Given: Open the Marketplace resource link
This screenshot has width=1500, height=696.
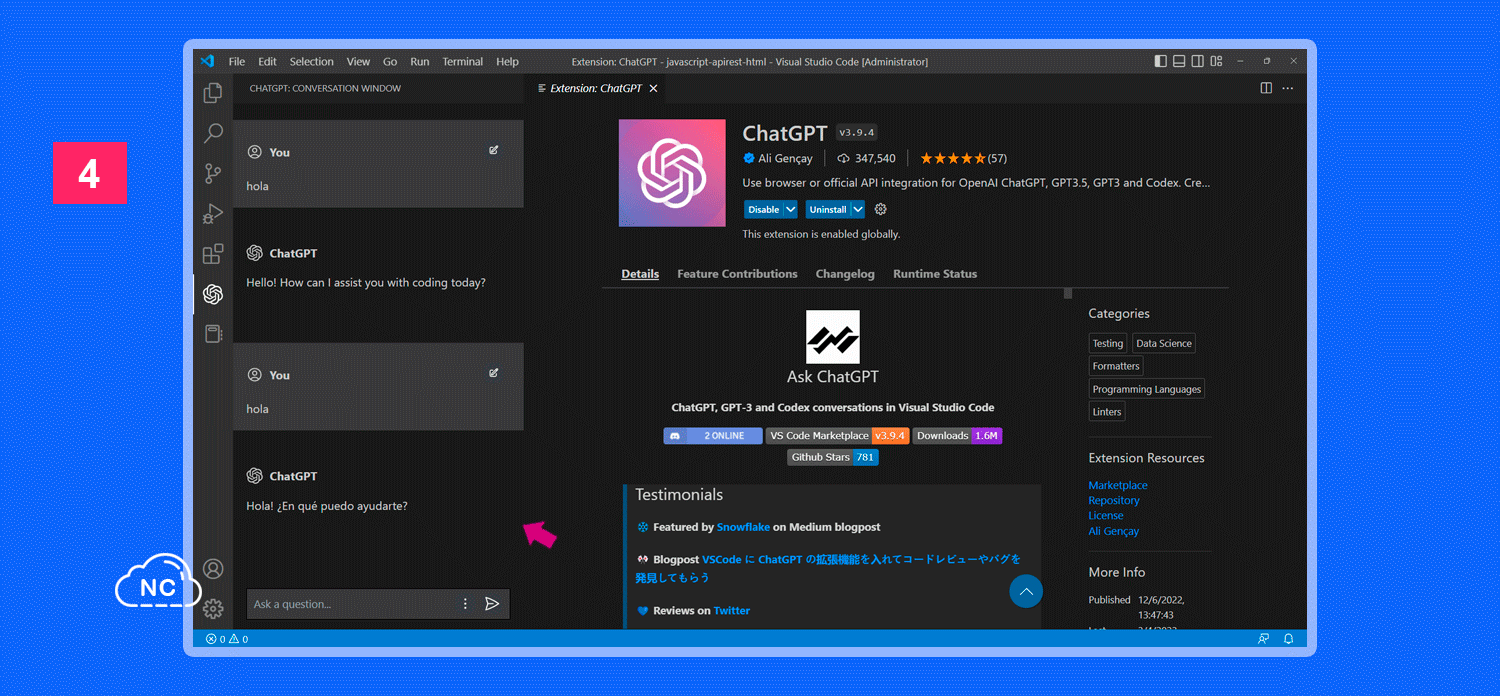Looking at the screenshot, I should pos(1118,485).
